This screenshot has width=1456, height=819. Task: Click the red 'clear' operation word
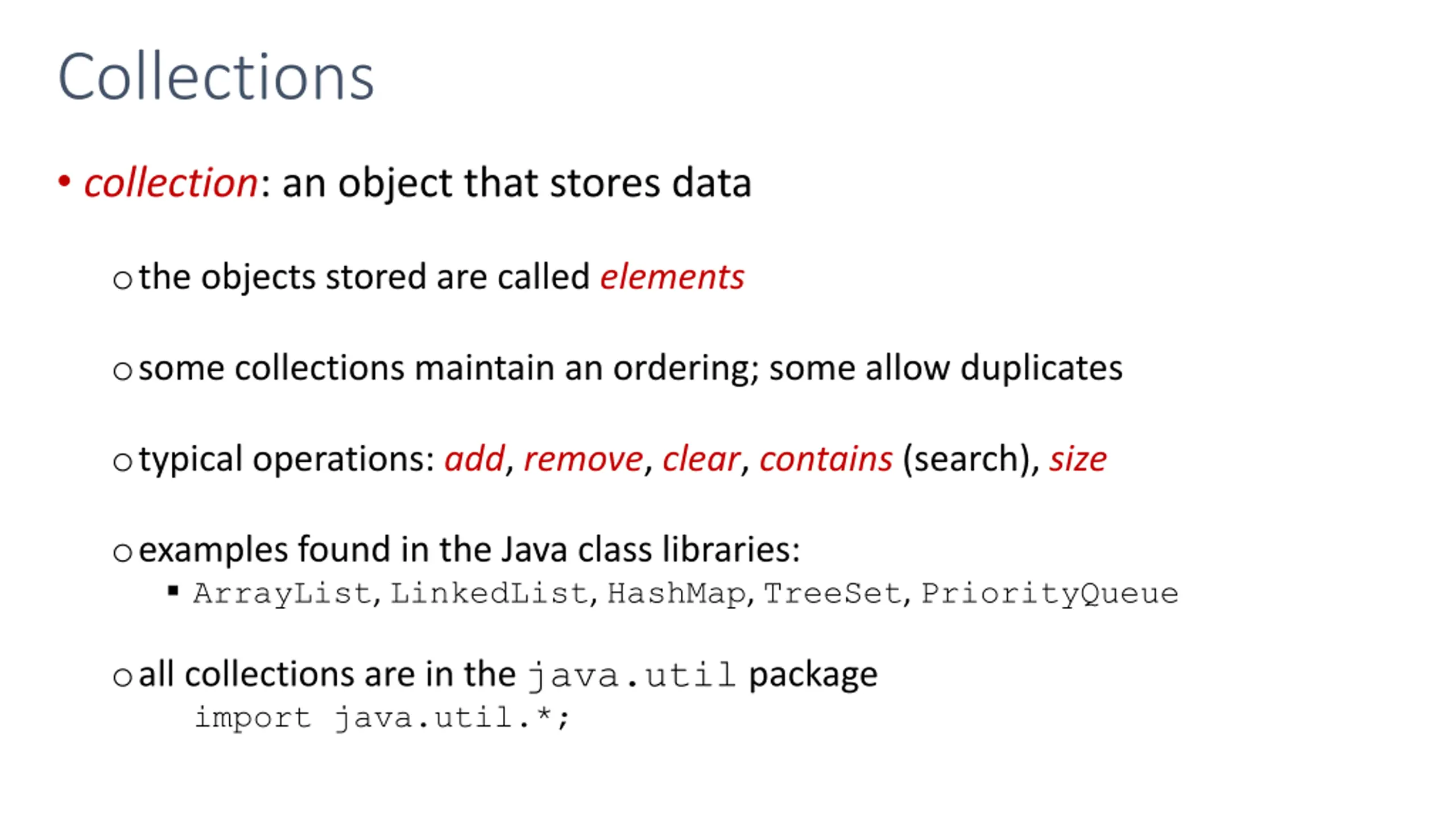701,458
